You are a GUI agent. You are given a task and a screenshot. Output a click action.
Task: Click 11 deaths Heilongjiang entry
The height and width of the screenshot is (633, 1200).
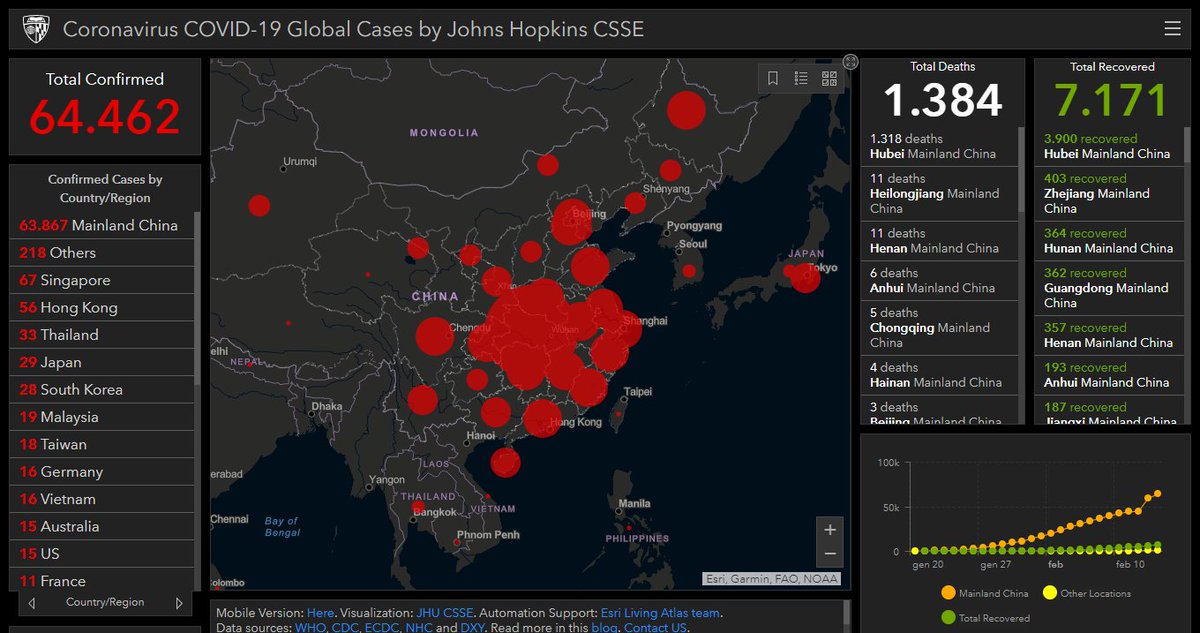tap(940, 193)
